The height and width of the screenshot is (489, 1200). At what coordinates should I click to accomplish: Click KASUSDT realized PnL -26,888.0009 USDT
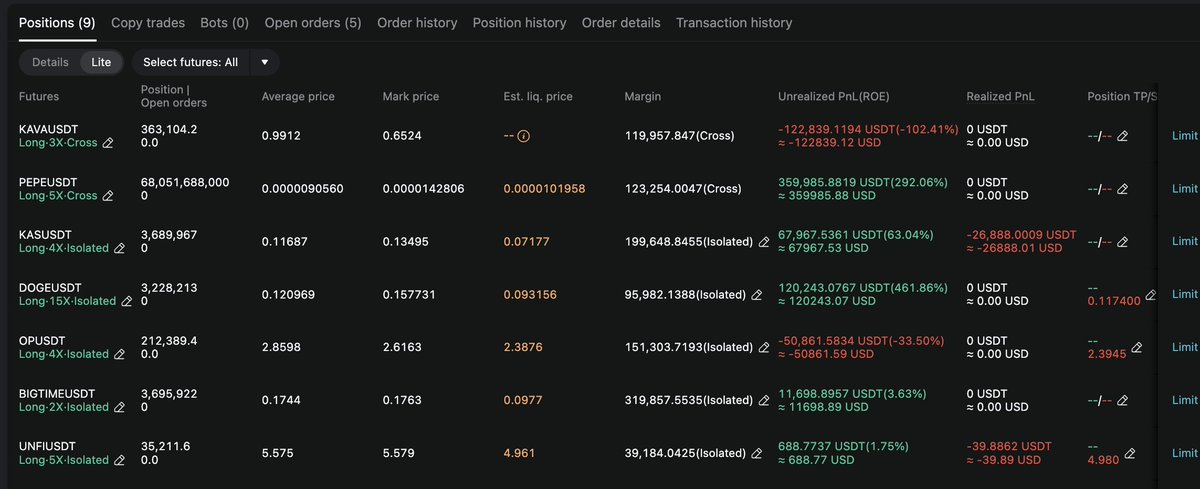tap(1022, 235)
